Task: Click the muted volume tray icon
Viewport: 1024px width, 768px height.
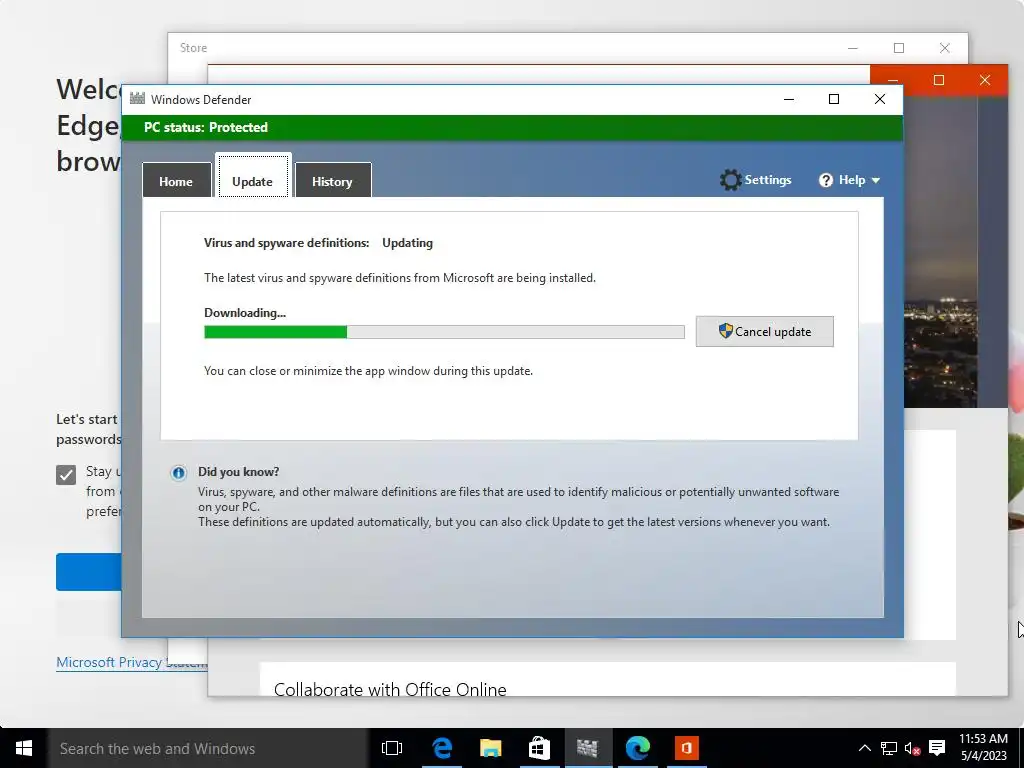Action: [912, 748]
